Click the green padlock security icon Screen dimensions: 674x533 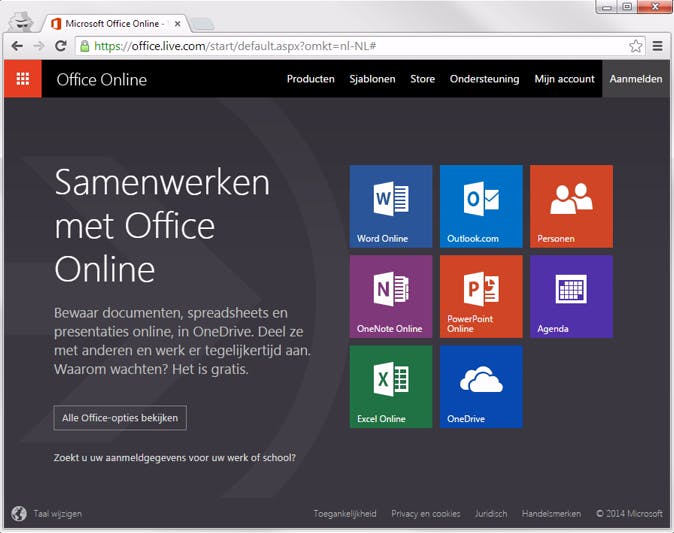click(85, 46)
